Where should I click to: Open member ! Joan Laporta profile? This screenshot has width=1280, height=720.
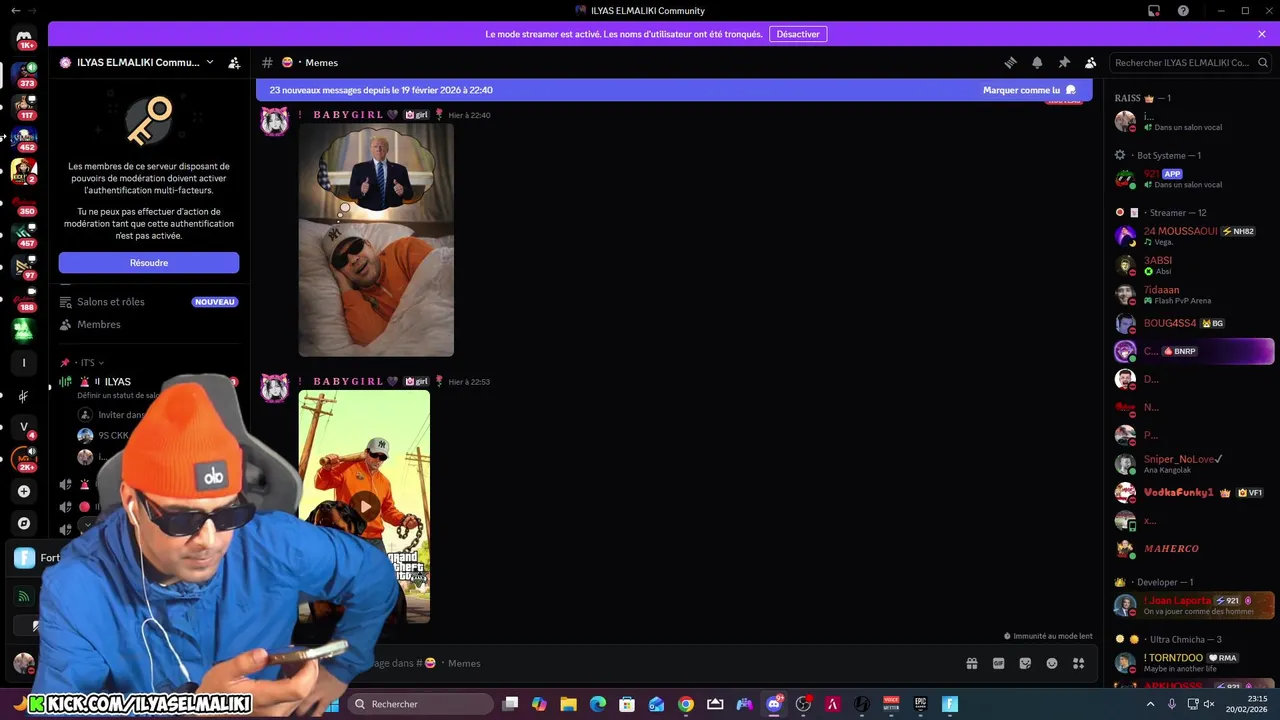coord(1194,605)
